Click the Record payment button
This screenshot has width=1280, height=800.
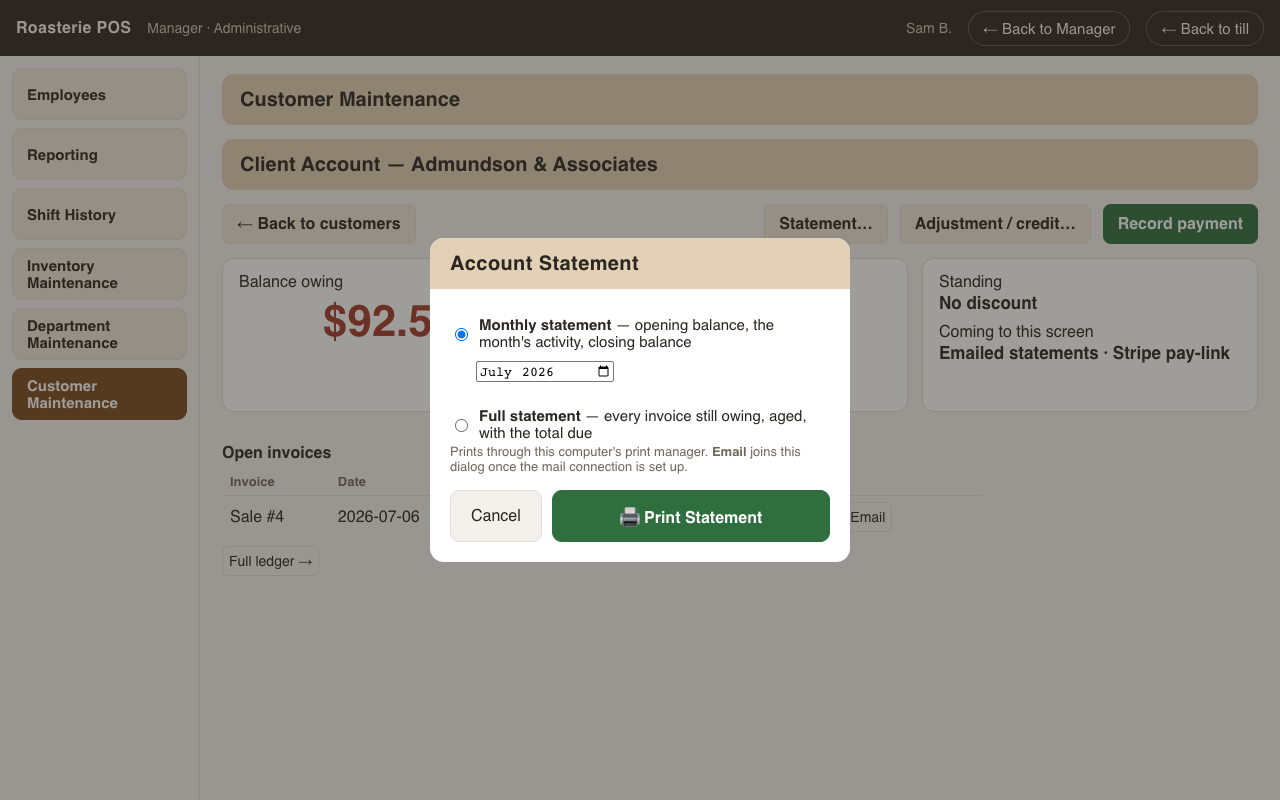click(x=1180, y=224)
